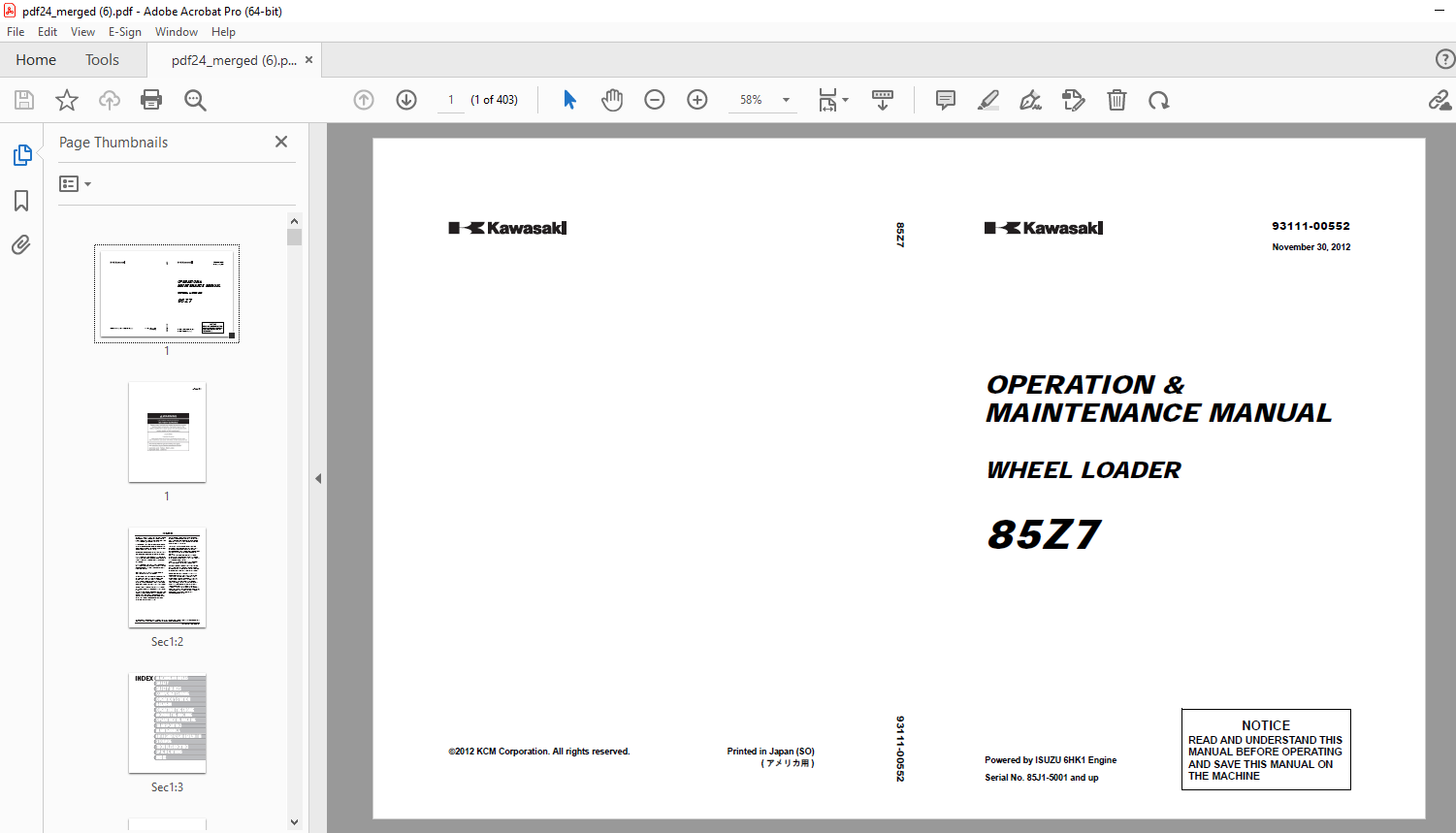The image size is (1456, 833).
Task: Click the page number input field
Action: point(451,100)
